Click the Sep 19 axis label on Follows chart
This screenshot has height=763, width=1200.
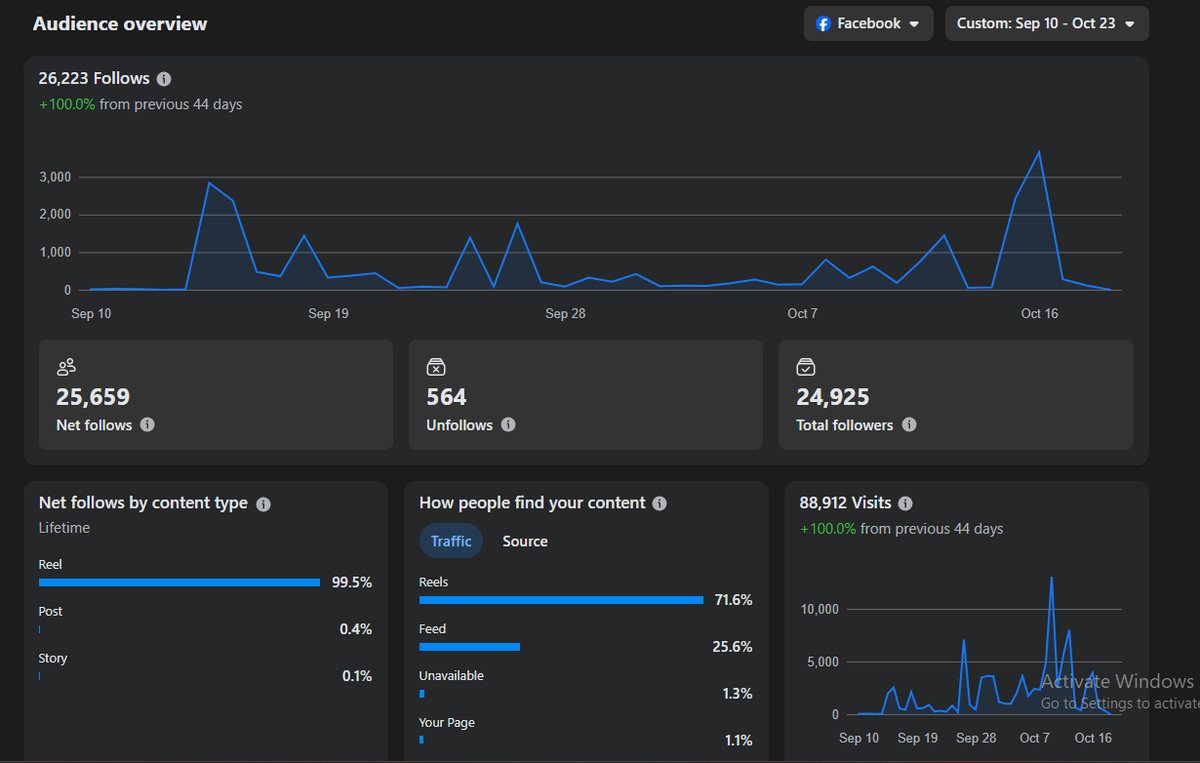(328, 314)
